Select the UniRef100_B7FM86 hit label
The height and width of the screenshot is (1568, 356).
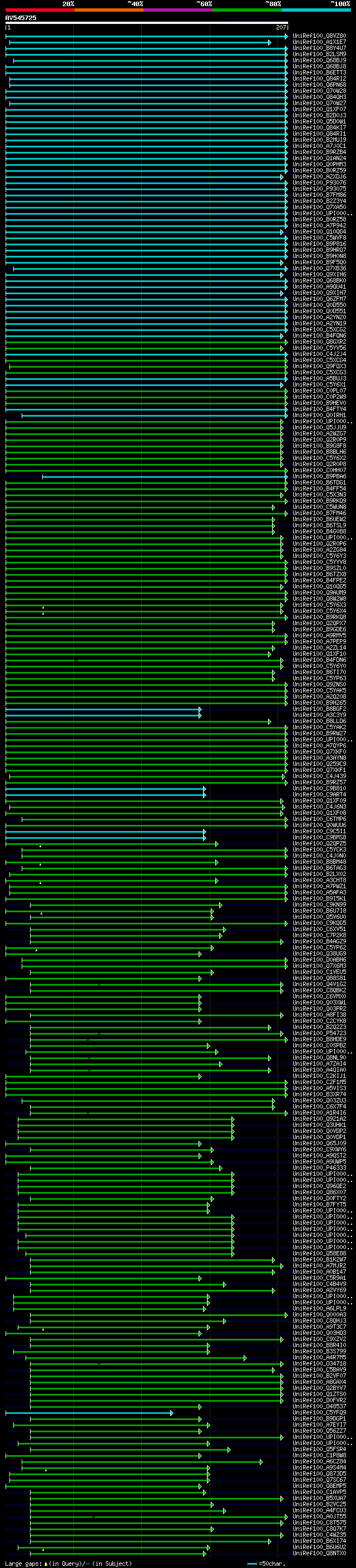[x=319, y=195]
